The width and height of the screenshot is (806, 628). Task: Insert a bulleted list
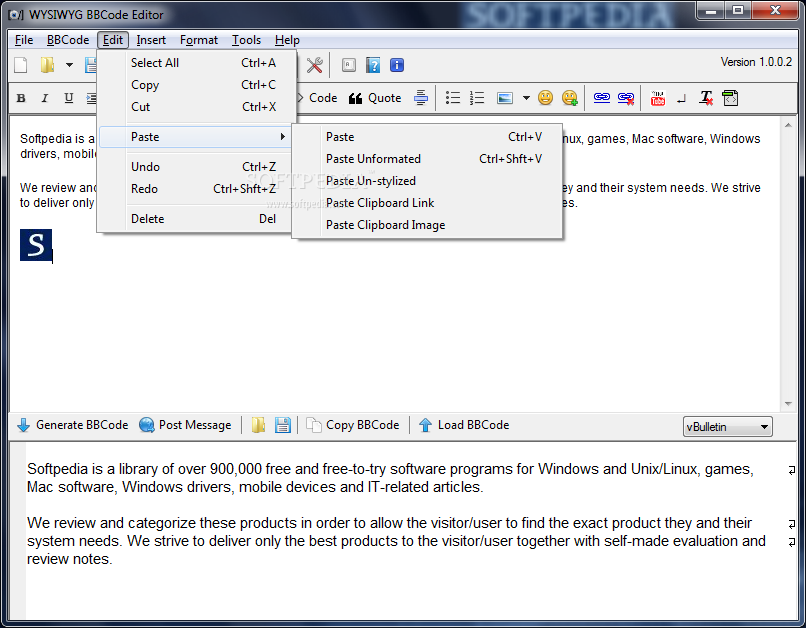click(x=453, y=98)
